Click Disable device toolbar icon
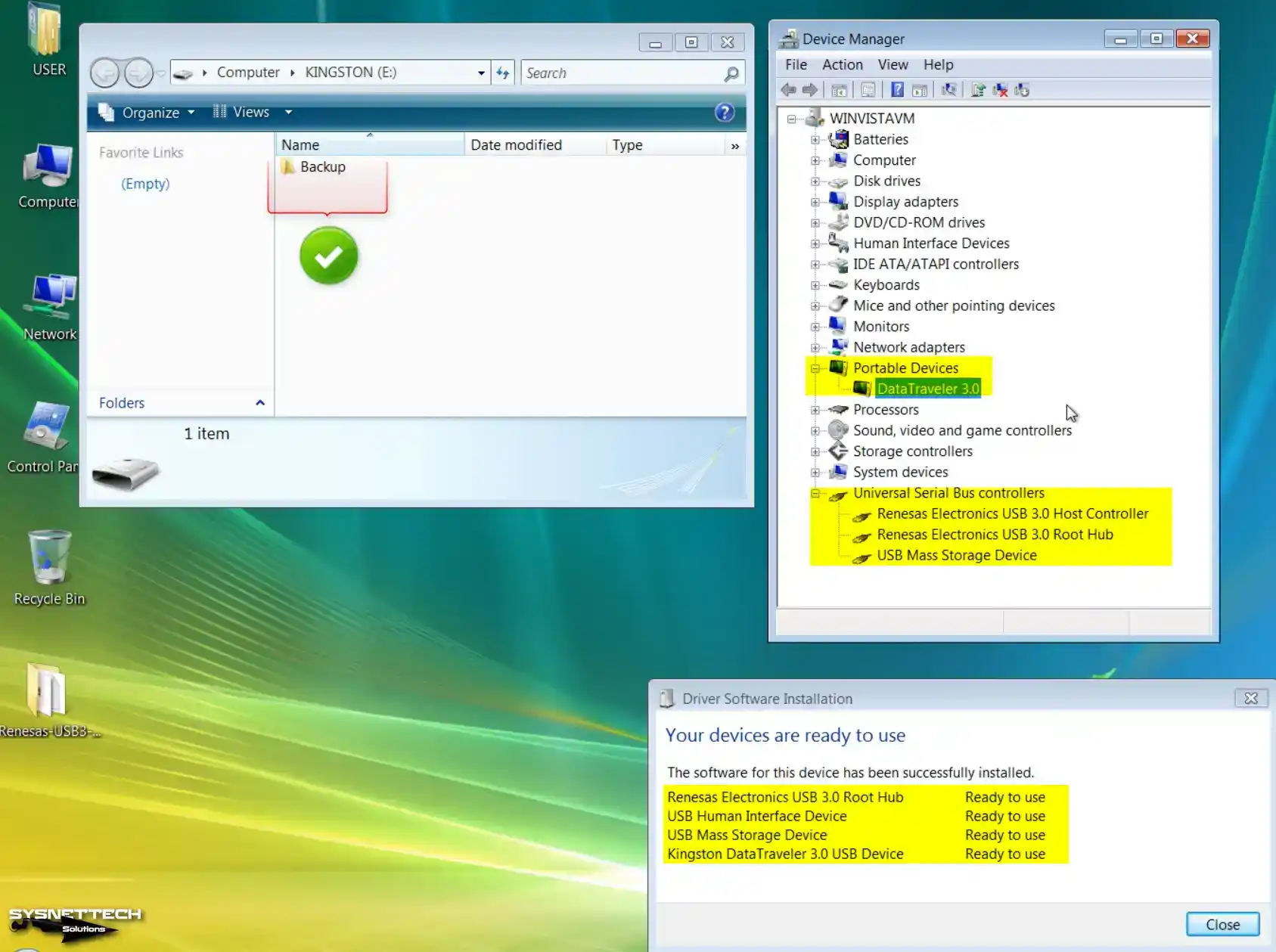 click(1022, 90)
